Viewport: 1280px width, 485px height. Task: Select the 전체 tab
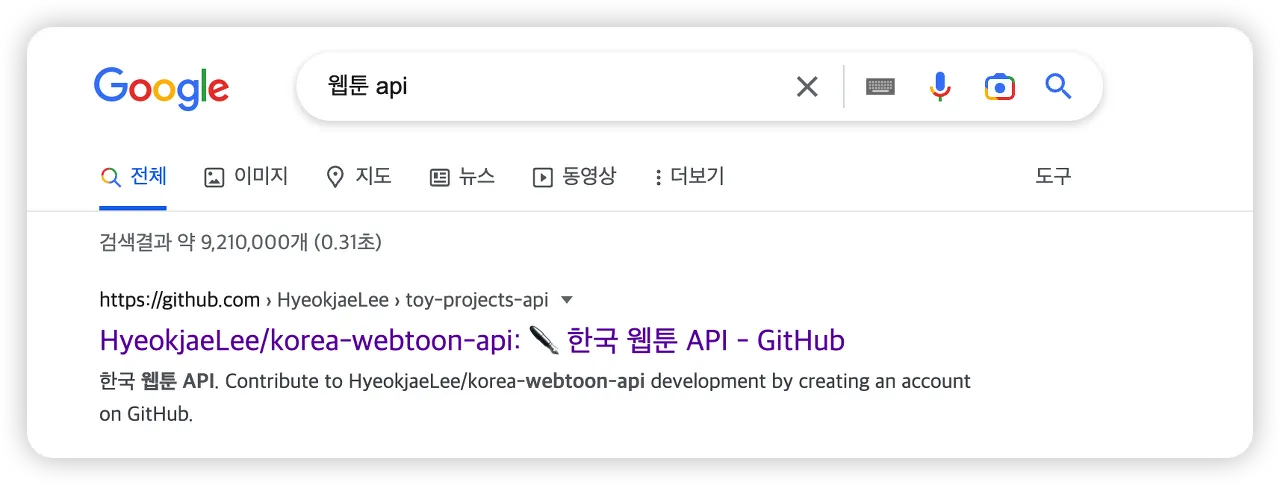click(x=133, y=177)
